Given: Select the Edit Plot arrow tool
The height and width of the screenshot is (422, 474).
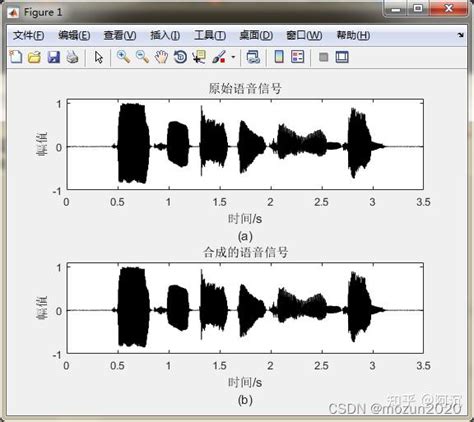Looking at the screenshot, I should pos(98,57).
